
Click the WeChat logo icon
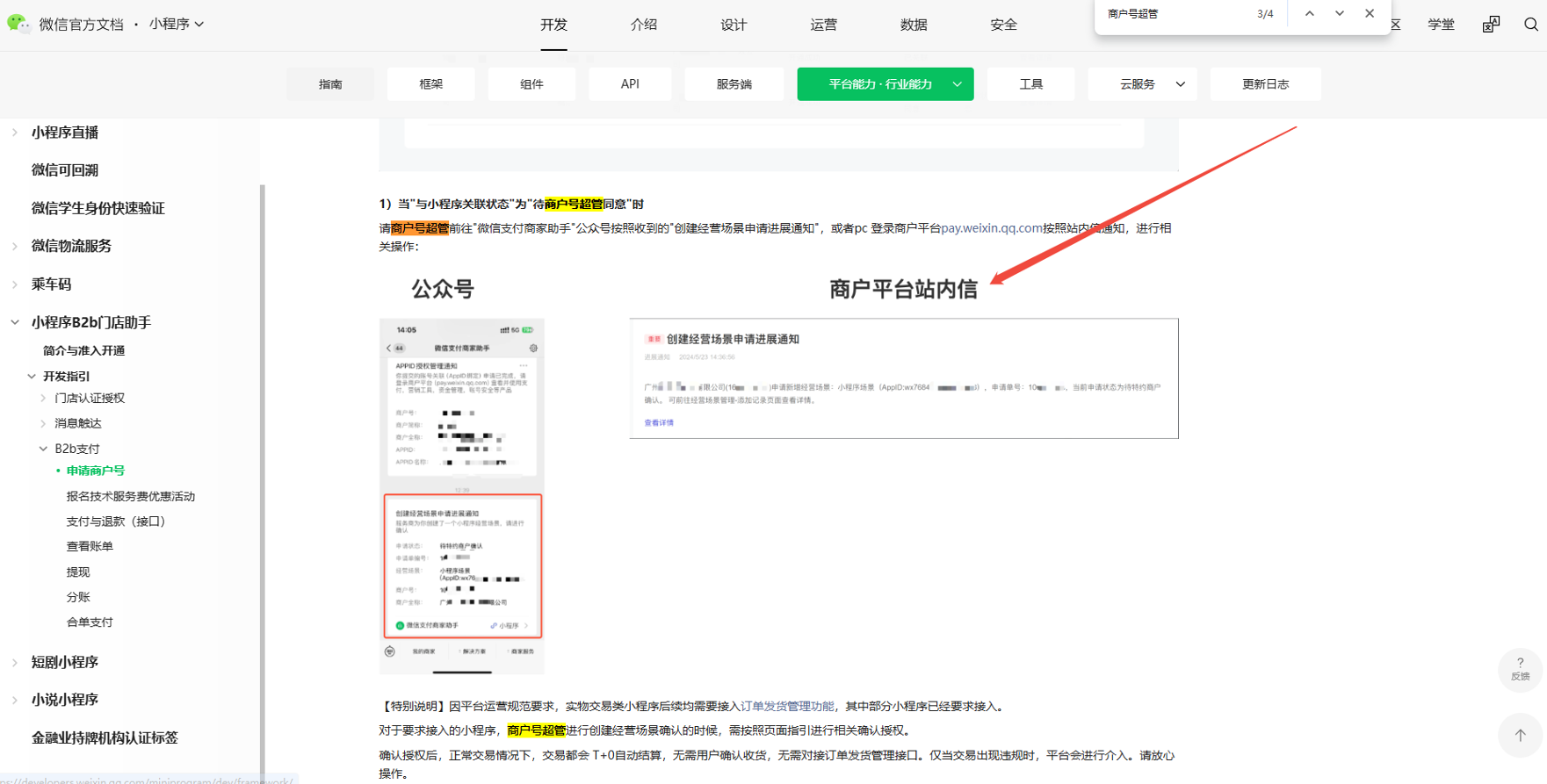coord(18,24)
